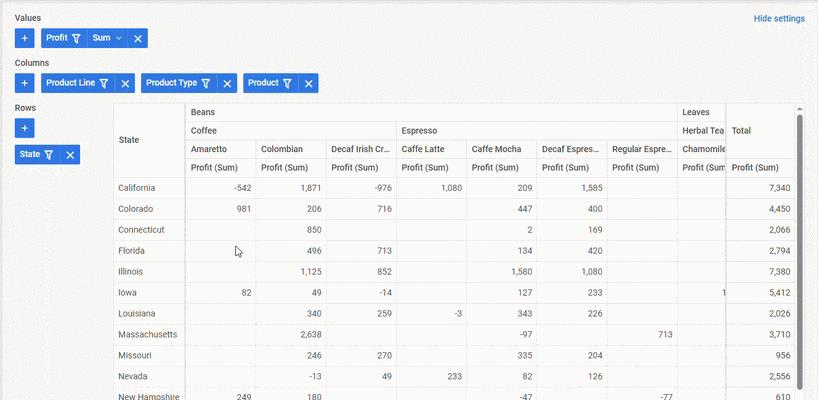
Task: Click California Colombian cell 1,871
Action: (291, 188)
